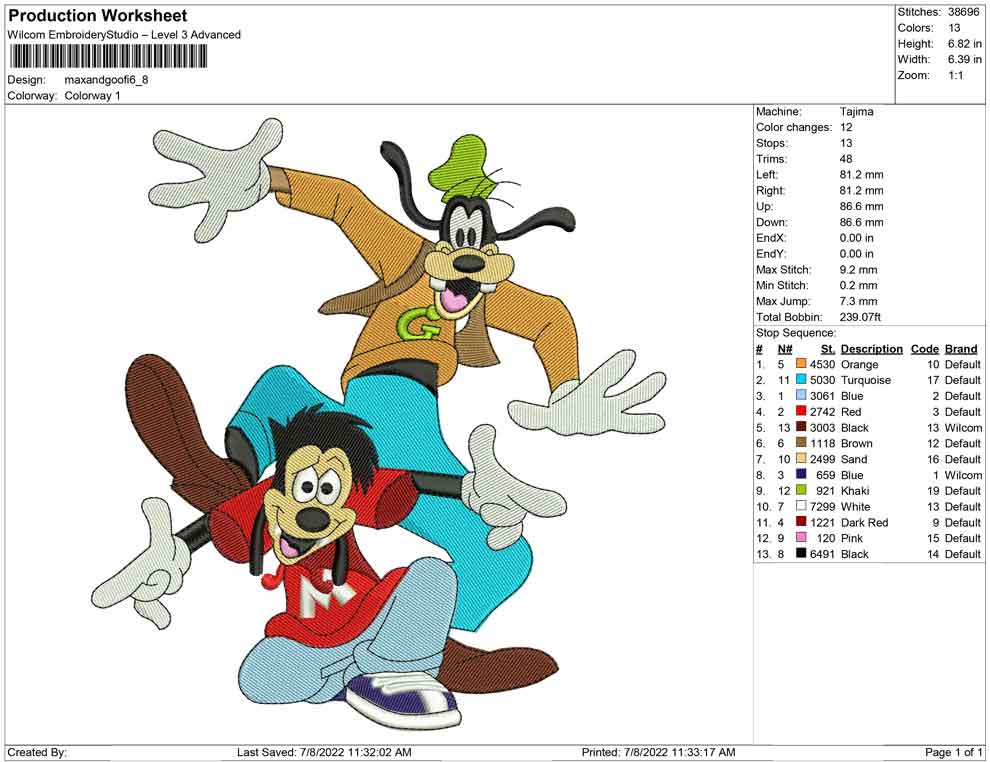Click the Wilcom EmbroideryStudio subtitle line
Screen dimensions: 990x762
click(x=124, y=35)
